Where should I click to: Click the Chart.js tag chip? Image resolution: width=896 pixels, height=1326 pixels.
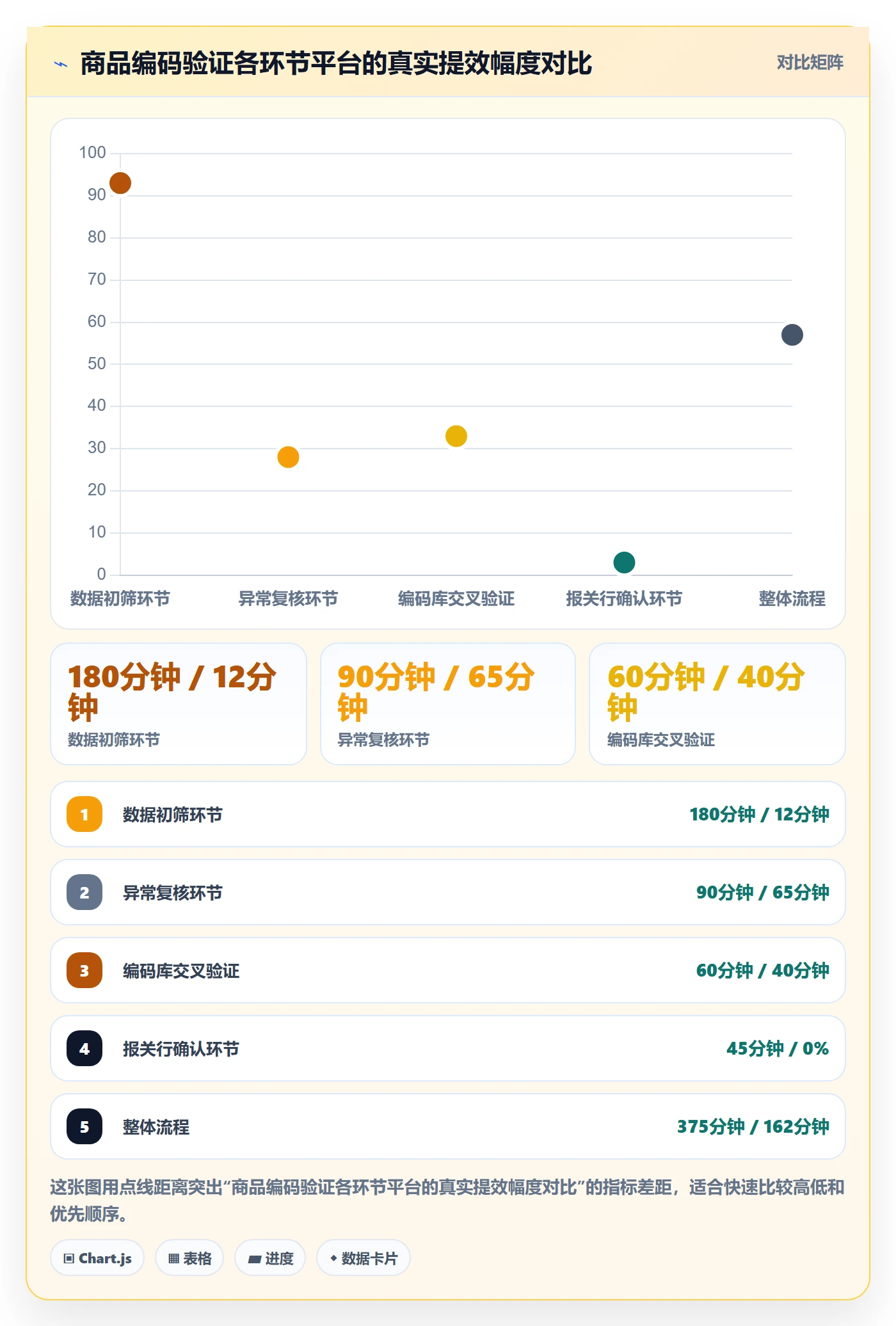97,1258
